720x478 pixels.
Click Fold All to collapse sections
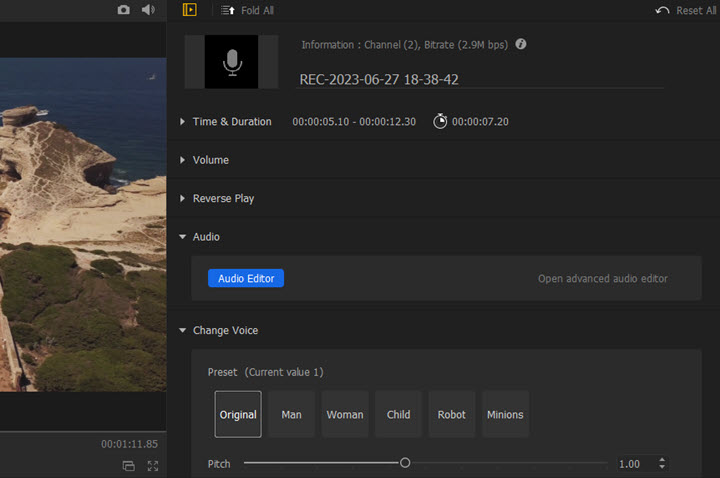tap(247, 10)
